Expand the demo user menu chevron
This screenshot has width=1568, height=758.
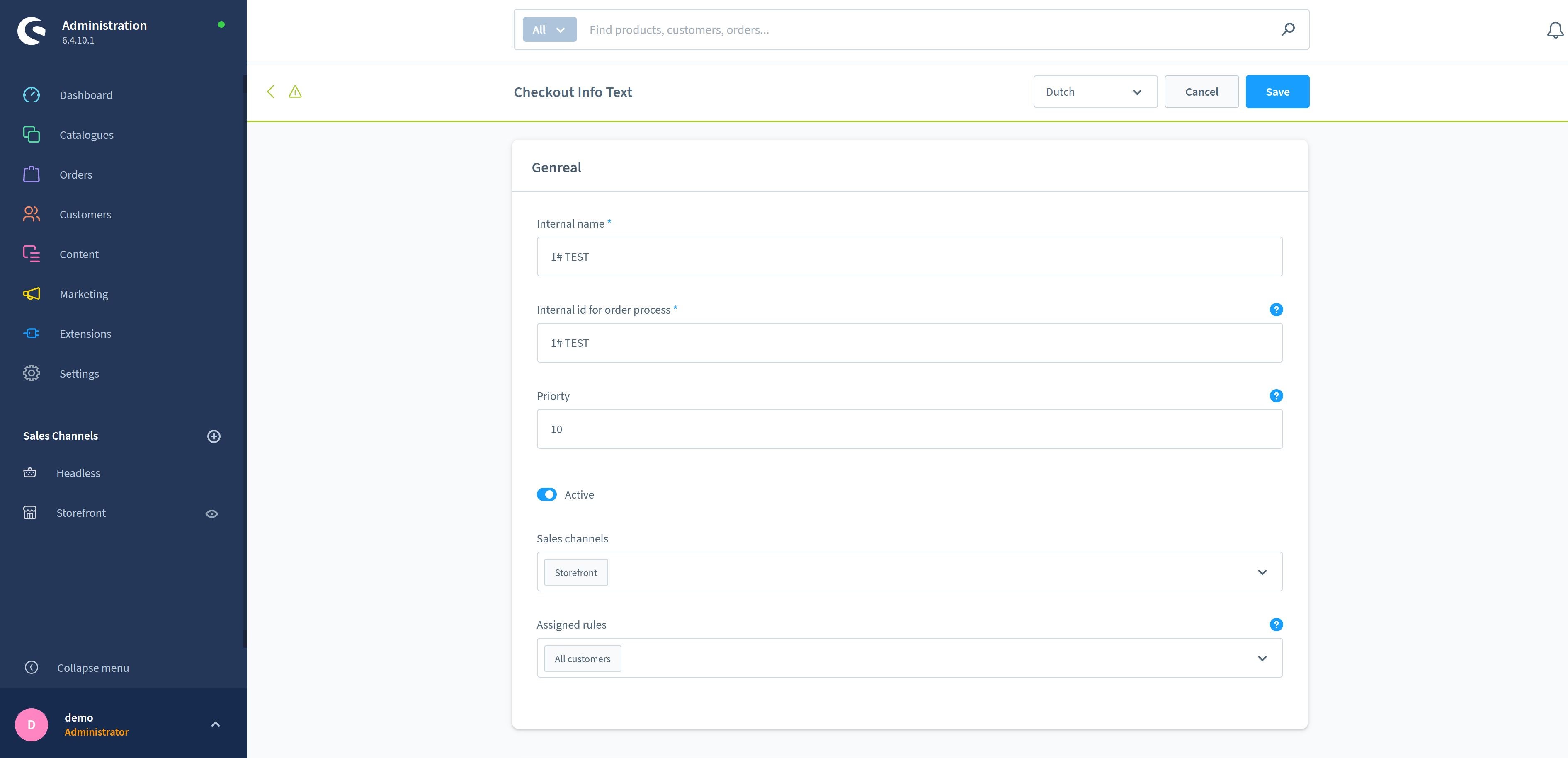(x=216, y=724)
